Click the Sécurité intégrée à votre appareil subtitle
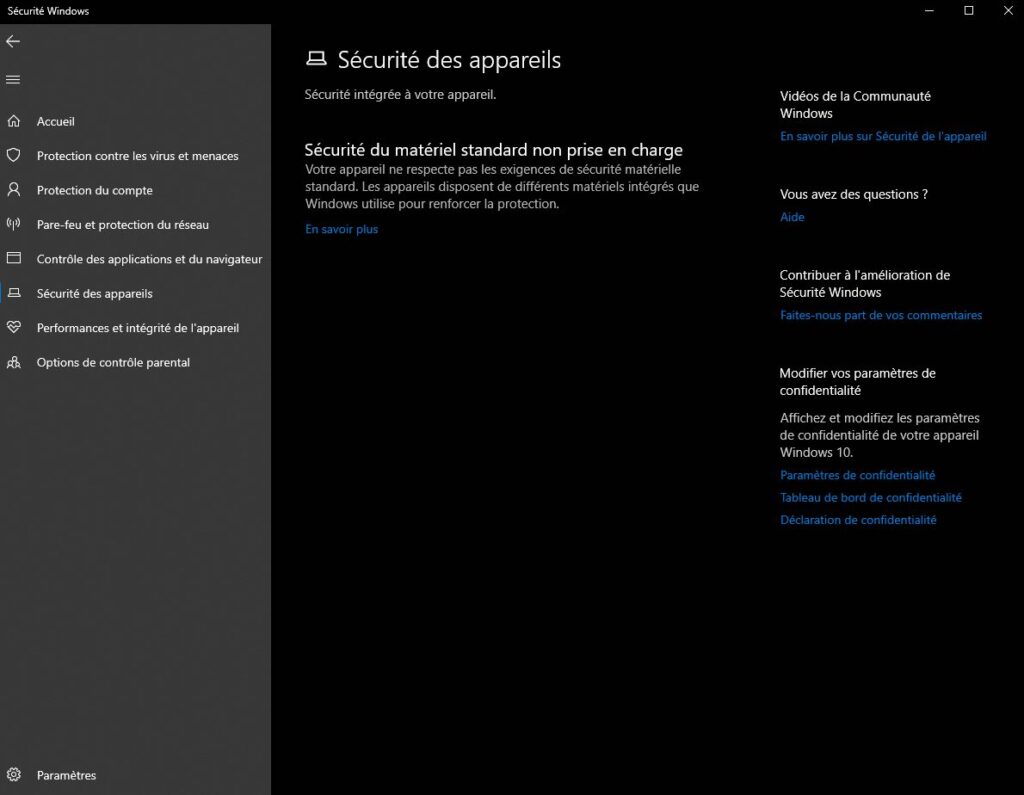 (400, 94)
